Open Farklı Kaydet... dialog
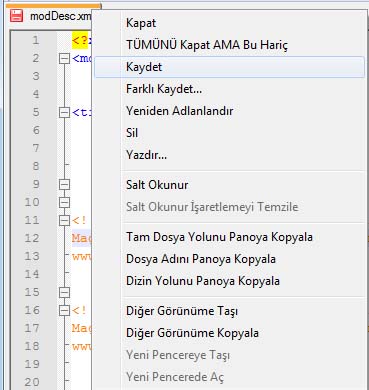The width and height of the screenshot is (369, 390). pos(230,89)
